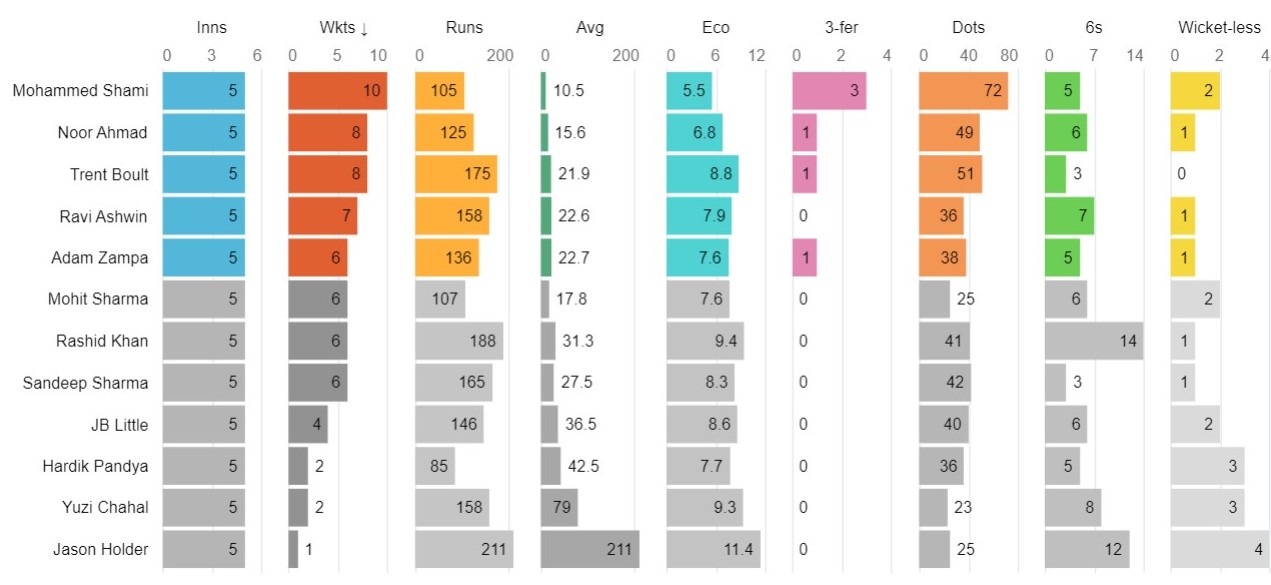Sort the table by Avg header
The height and width of the screenshot is (585, 1271).
click(x=589, y=28)
